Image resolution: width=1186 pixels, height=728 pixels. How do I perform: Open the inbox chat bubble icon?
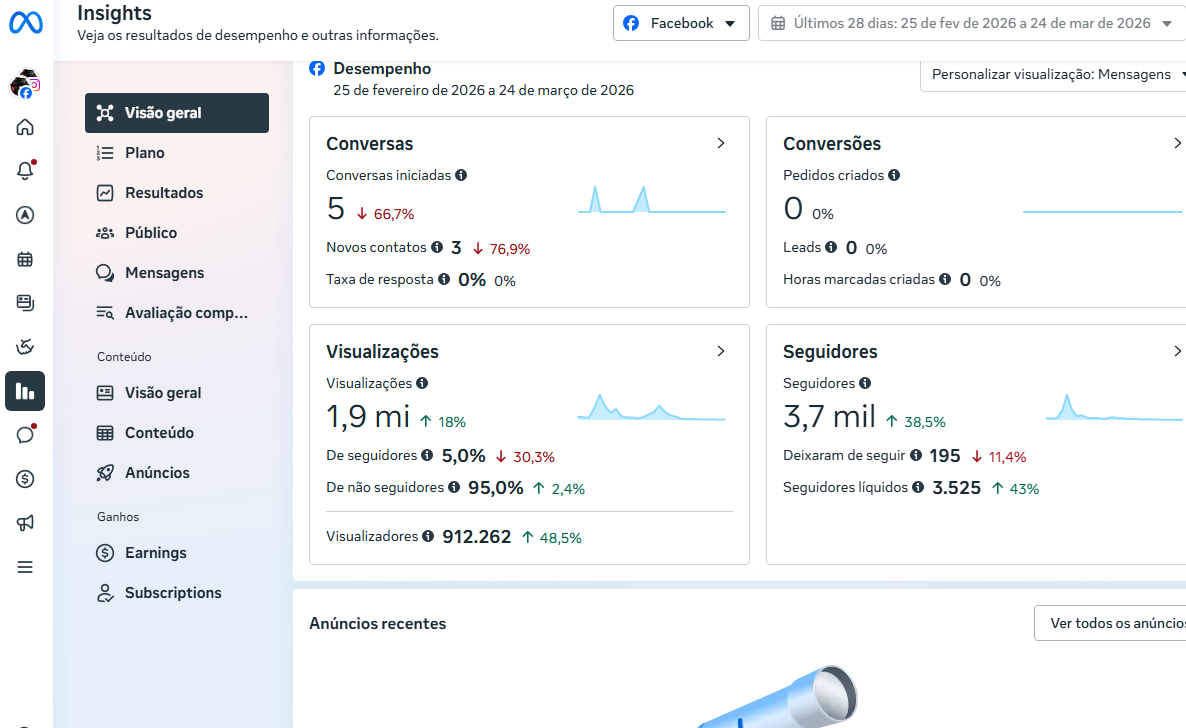tap(25, 434)
